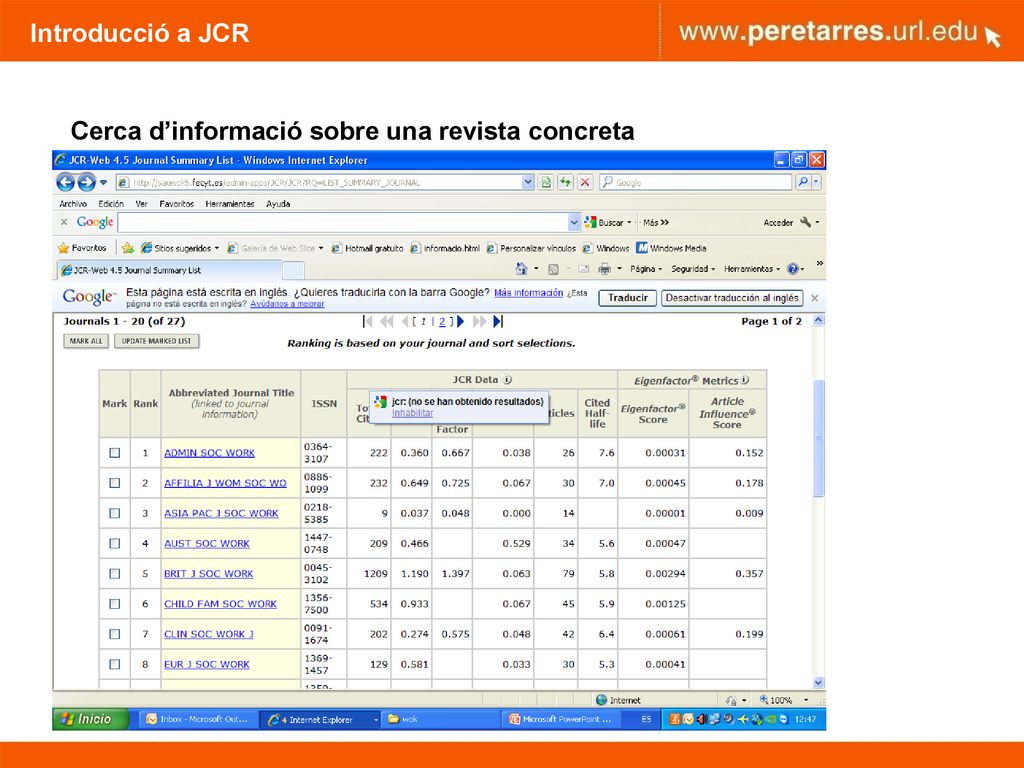Go to page 2 link

pyautogui.click(x=442, y=321)
